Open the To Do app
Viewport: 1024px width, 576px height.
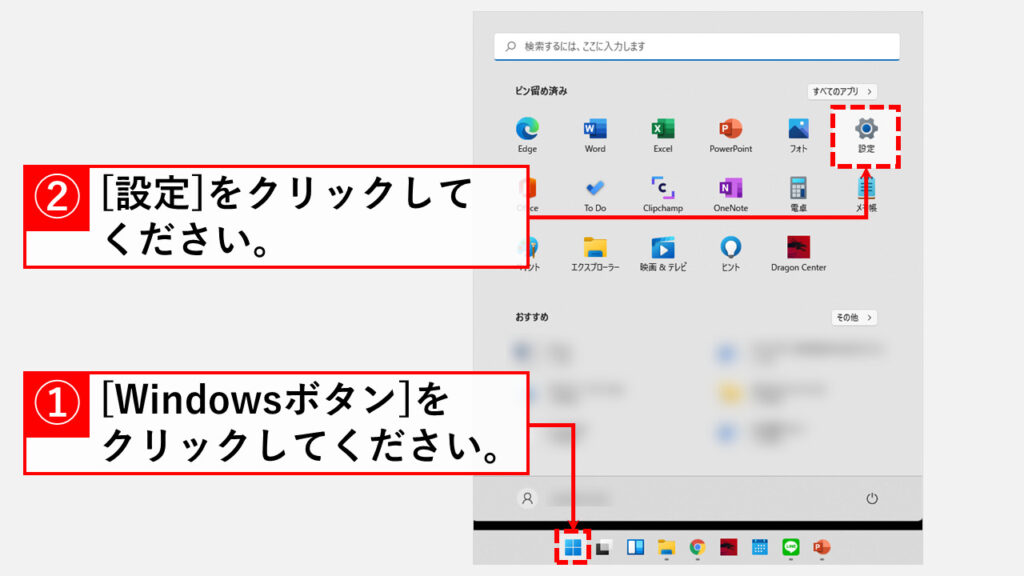coord(595,195)
